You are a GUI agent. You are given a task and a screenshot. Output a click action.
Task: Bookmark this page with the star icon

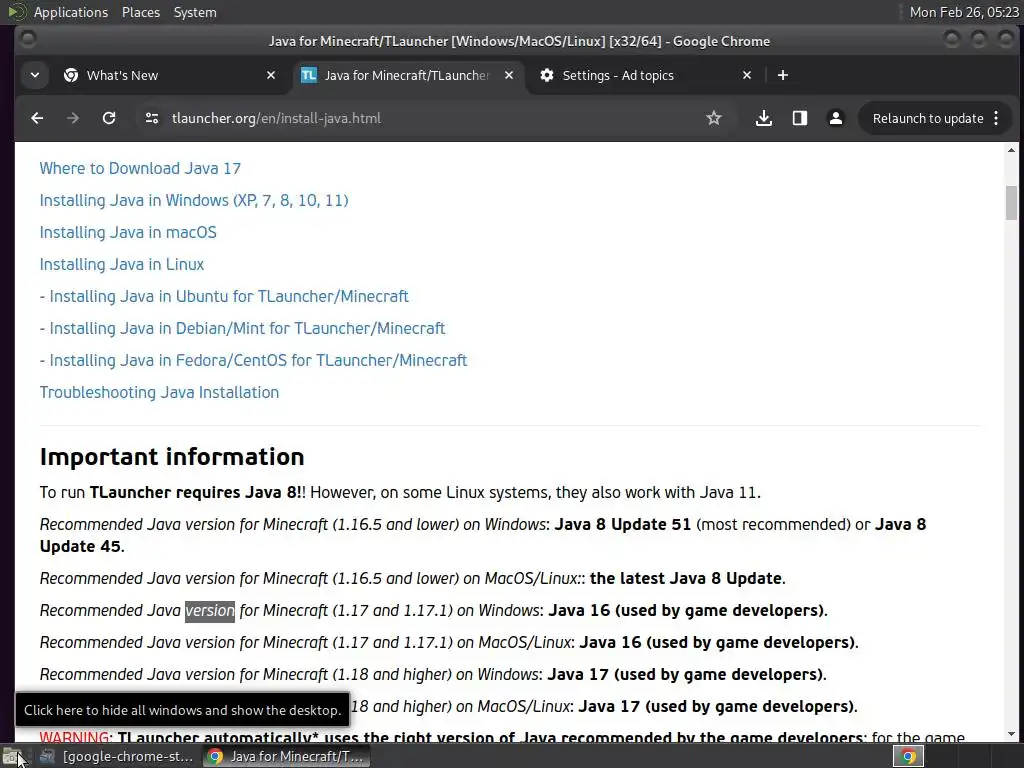(x=714, y=118)
